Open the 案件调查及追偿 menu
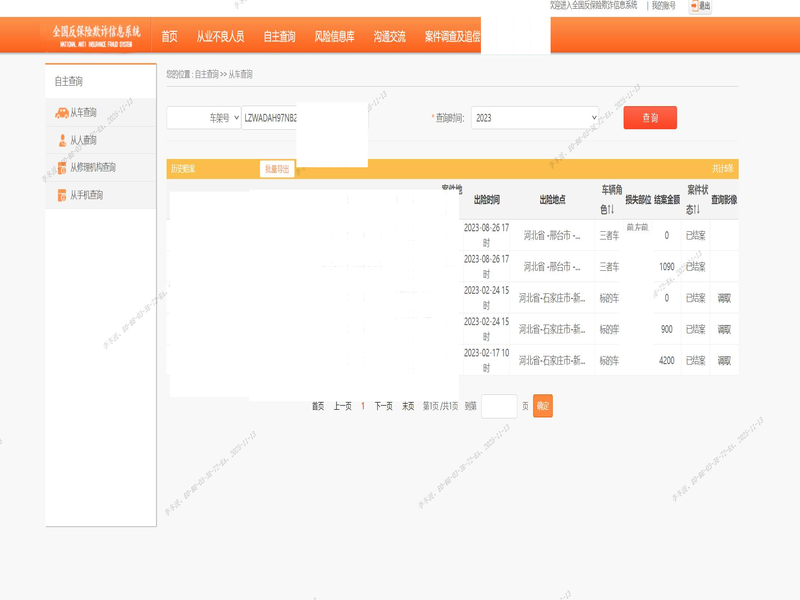This screenshot has width=800, height=600. click(453, 36)
